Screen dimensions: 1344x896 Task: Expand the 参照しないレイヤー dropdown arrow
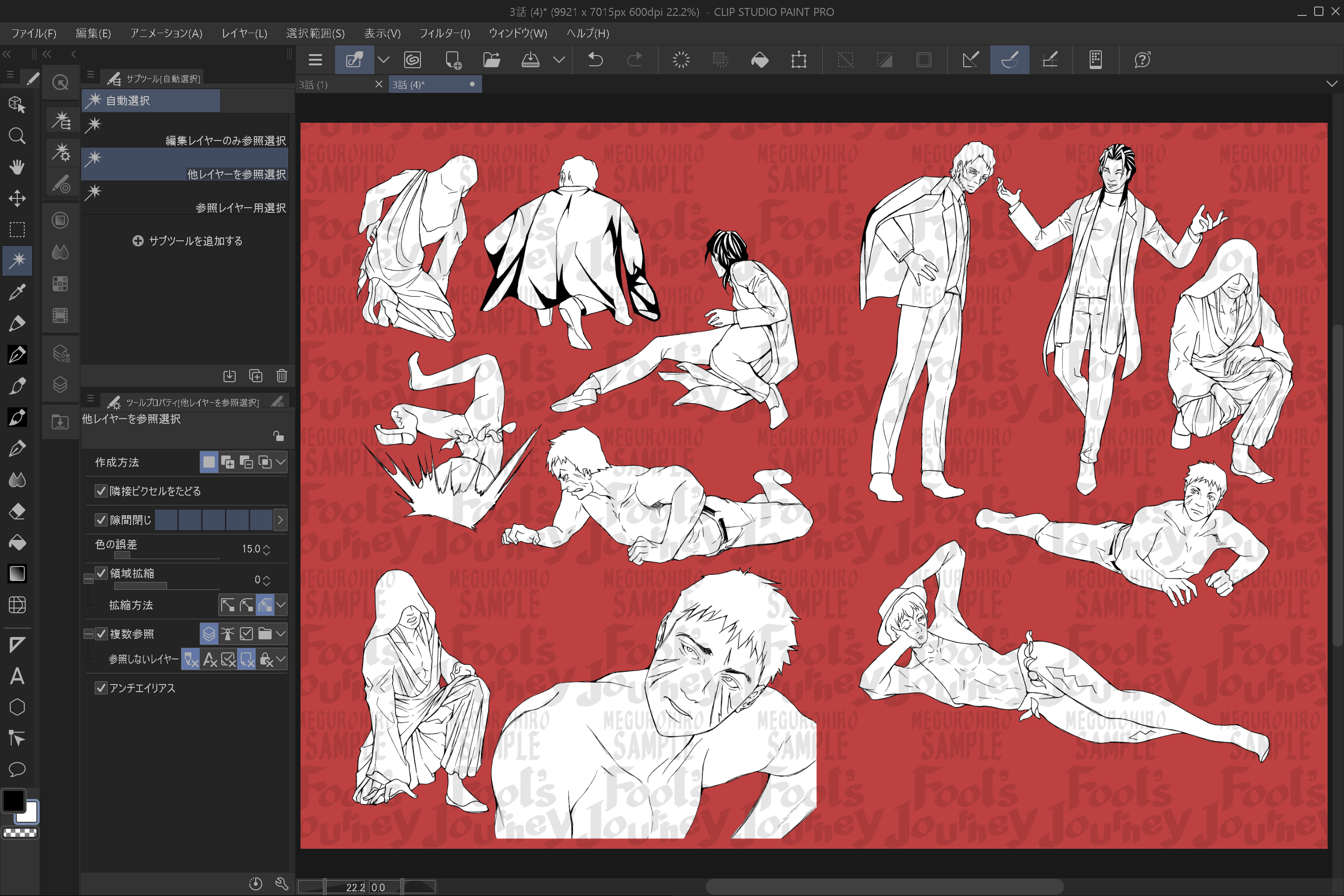[x=280, y=659]
